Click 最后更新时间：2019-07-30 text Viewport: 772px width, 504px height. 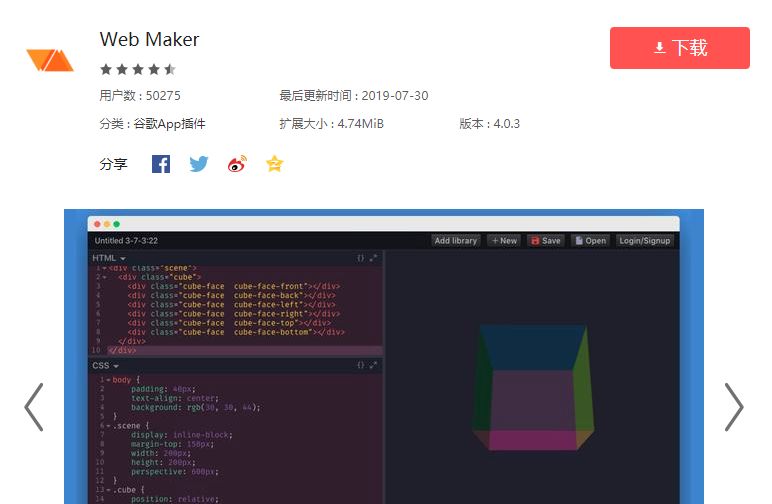coord(354,95)
